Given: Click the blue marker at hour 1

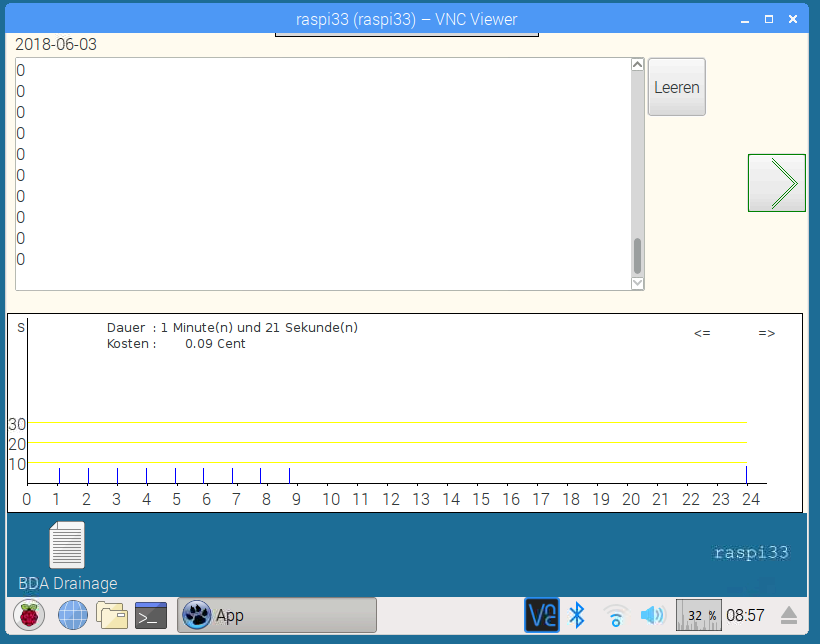Looking at the screenshot, I should tap(59, 476).
